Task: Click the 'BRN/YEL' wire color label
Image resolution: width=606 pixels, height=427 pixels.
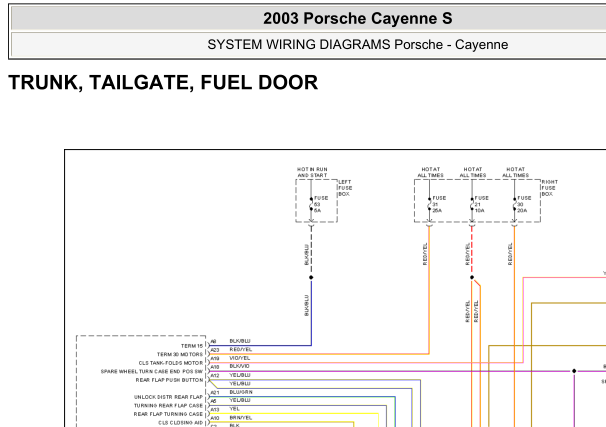Action: pos(240,418)
